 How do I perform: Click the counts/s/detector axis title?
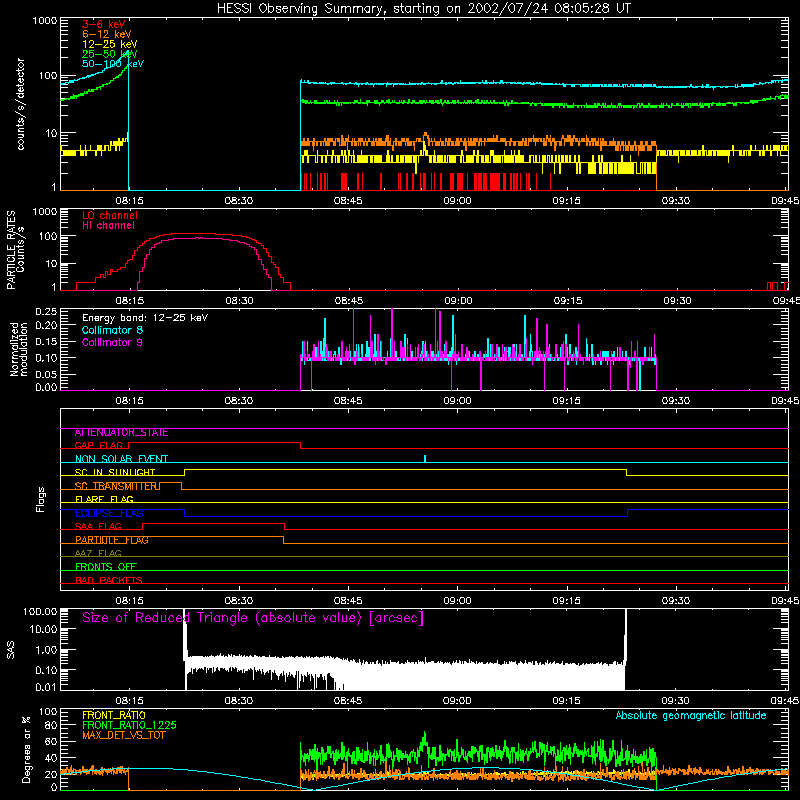(x=20, y=104)
